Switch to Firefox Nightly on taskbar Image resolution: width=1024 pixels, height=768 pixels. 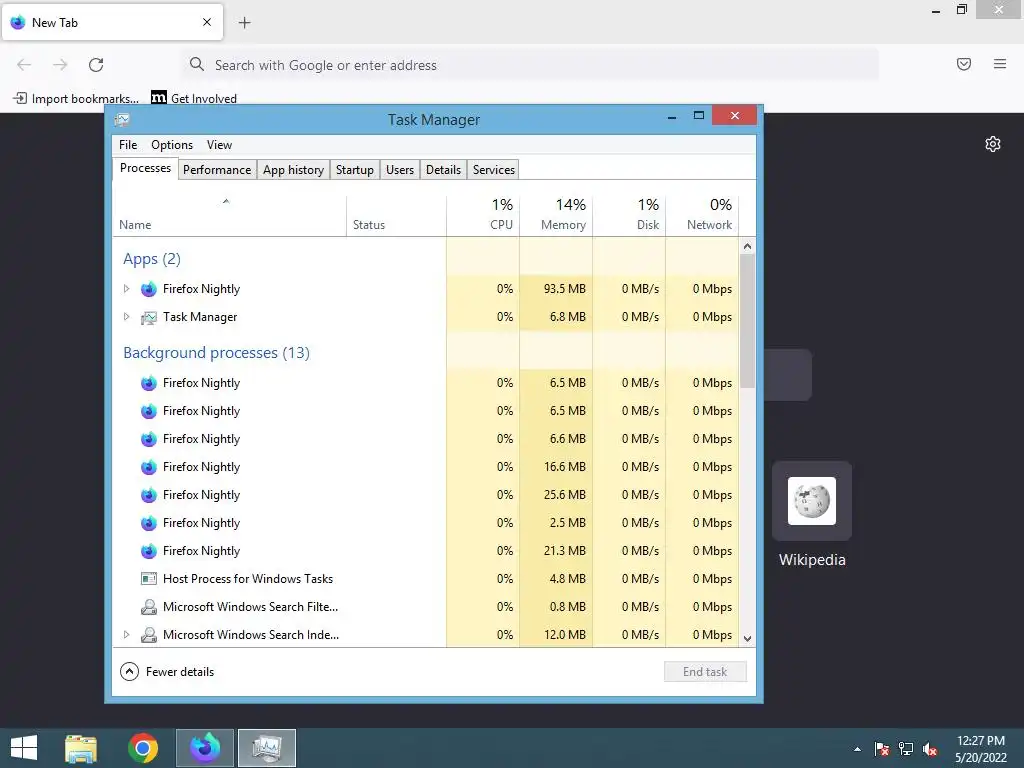coord(204,748)
